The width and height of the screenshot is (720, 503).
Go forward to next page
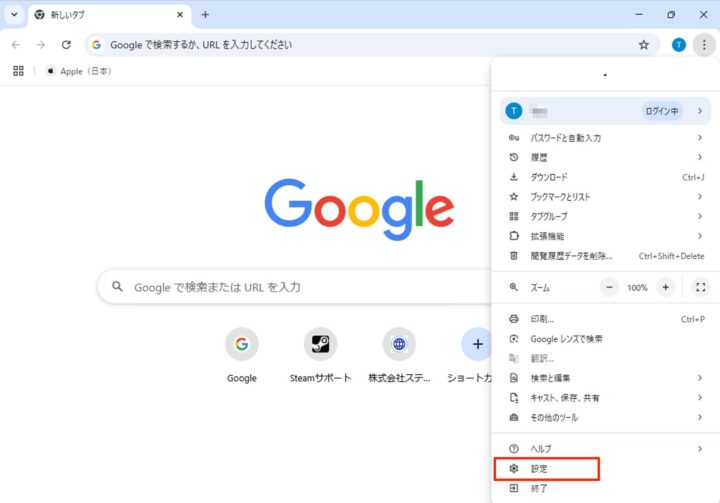(41, 45)
